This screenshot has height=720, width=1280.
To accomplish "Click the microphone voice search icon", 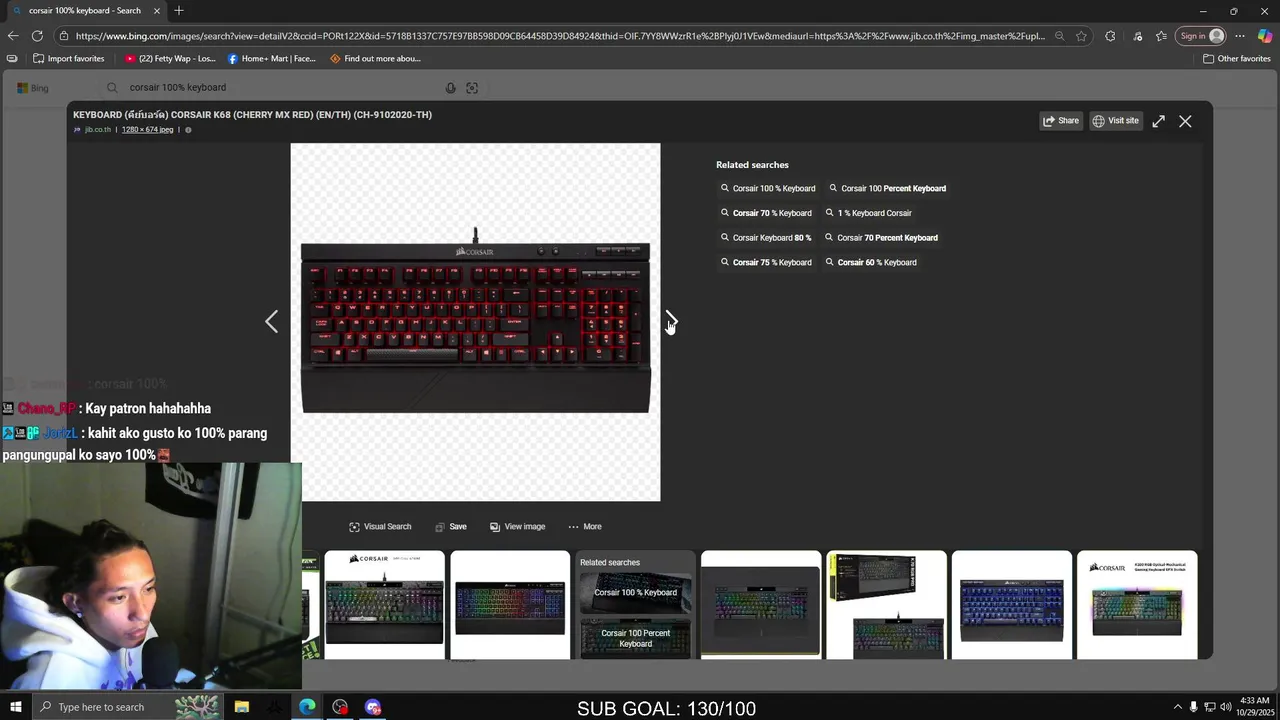I will 450,88.
